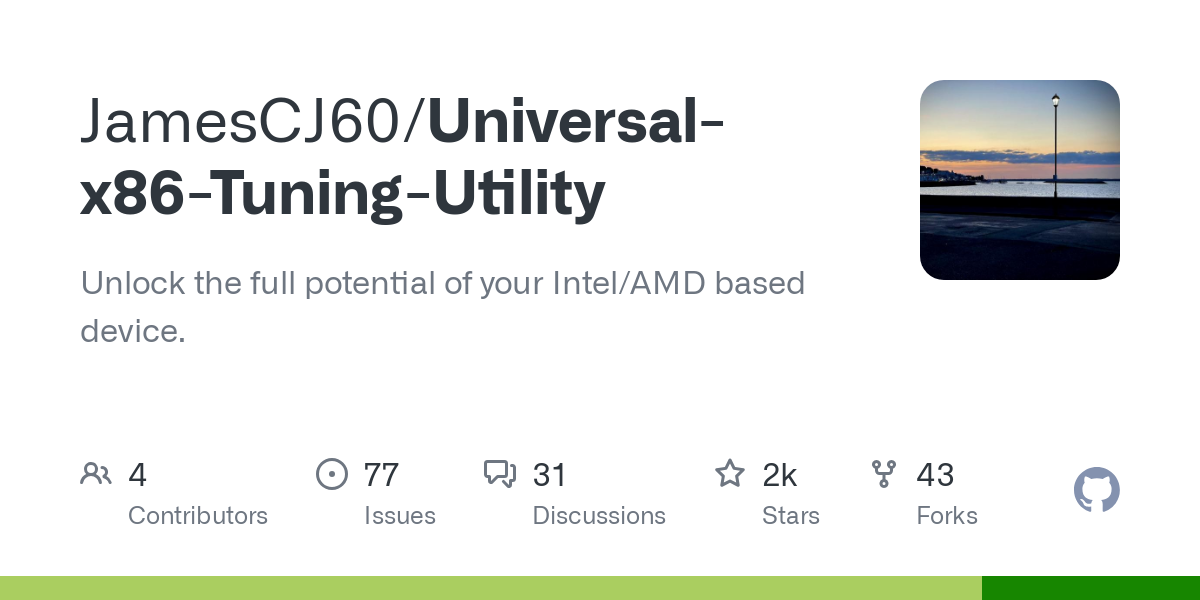Viewport: 1200px width, 600px height.
Task: Click the light green language bar segment
Action: (491, 588)
